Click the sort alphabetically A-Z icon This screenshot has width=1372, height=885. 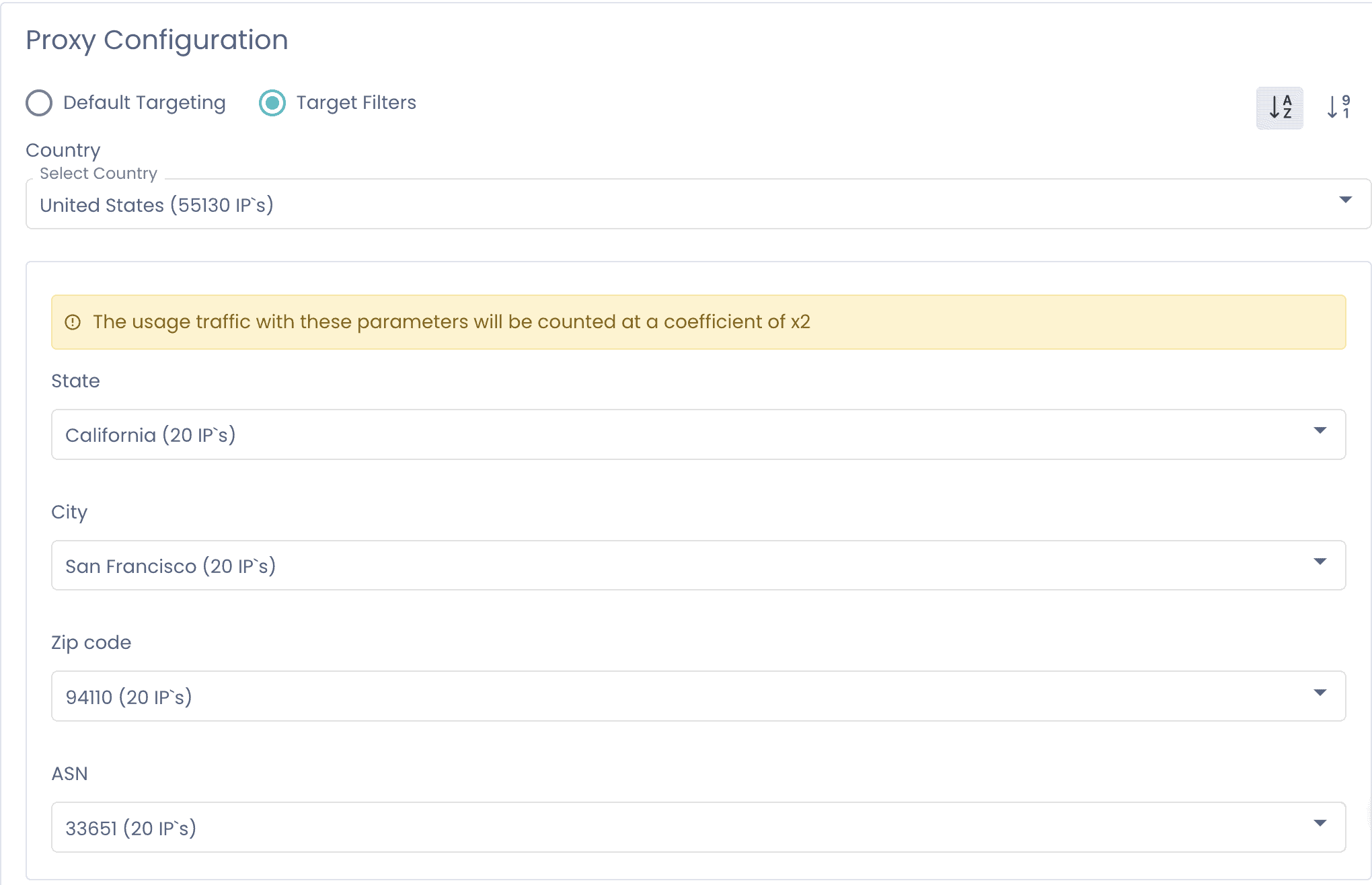coord(1279,108)
